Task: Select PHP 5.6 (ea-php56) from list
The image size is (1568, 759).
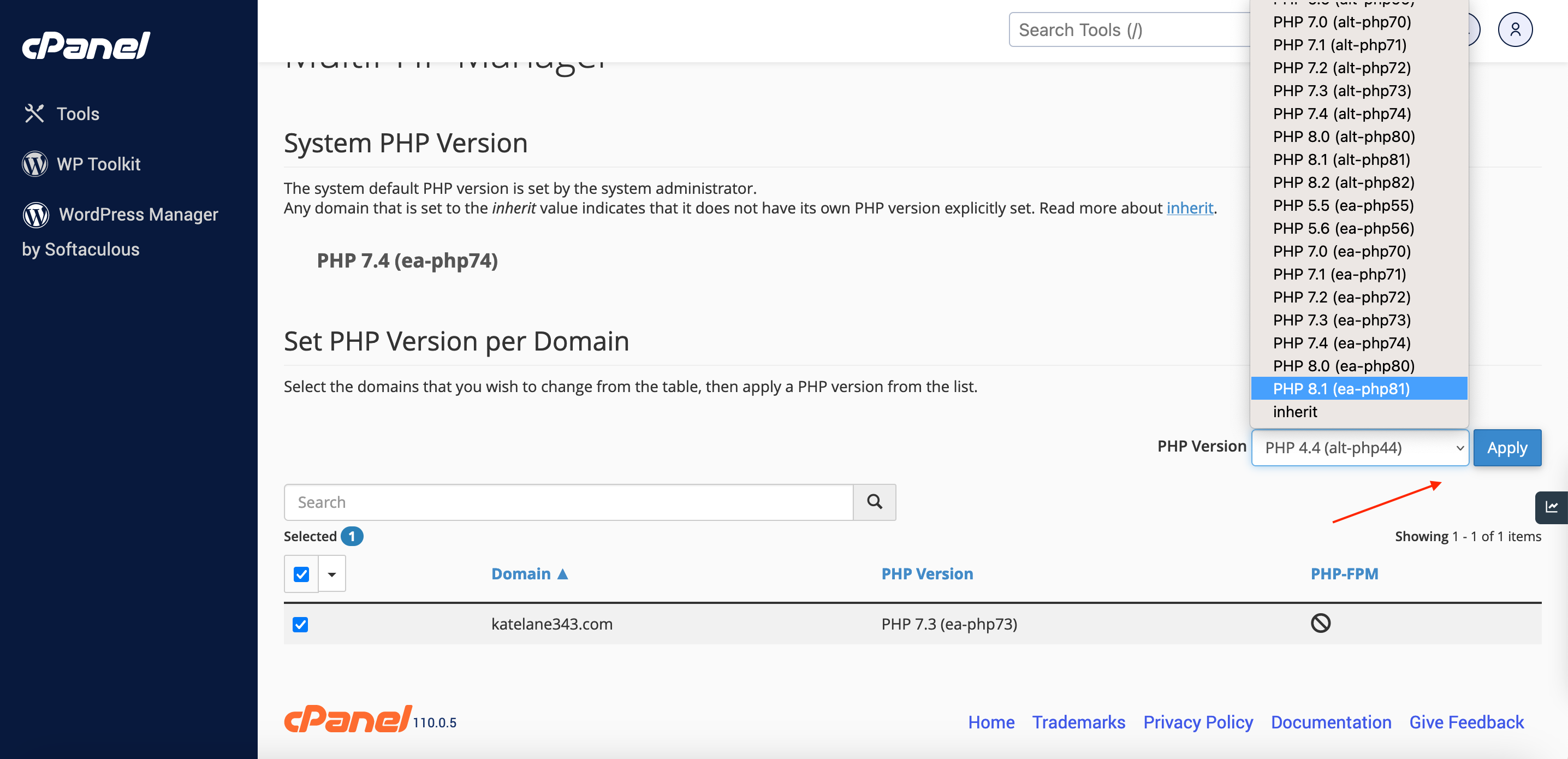Action: (x=1358, y=228)
